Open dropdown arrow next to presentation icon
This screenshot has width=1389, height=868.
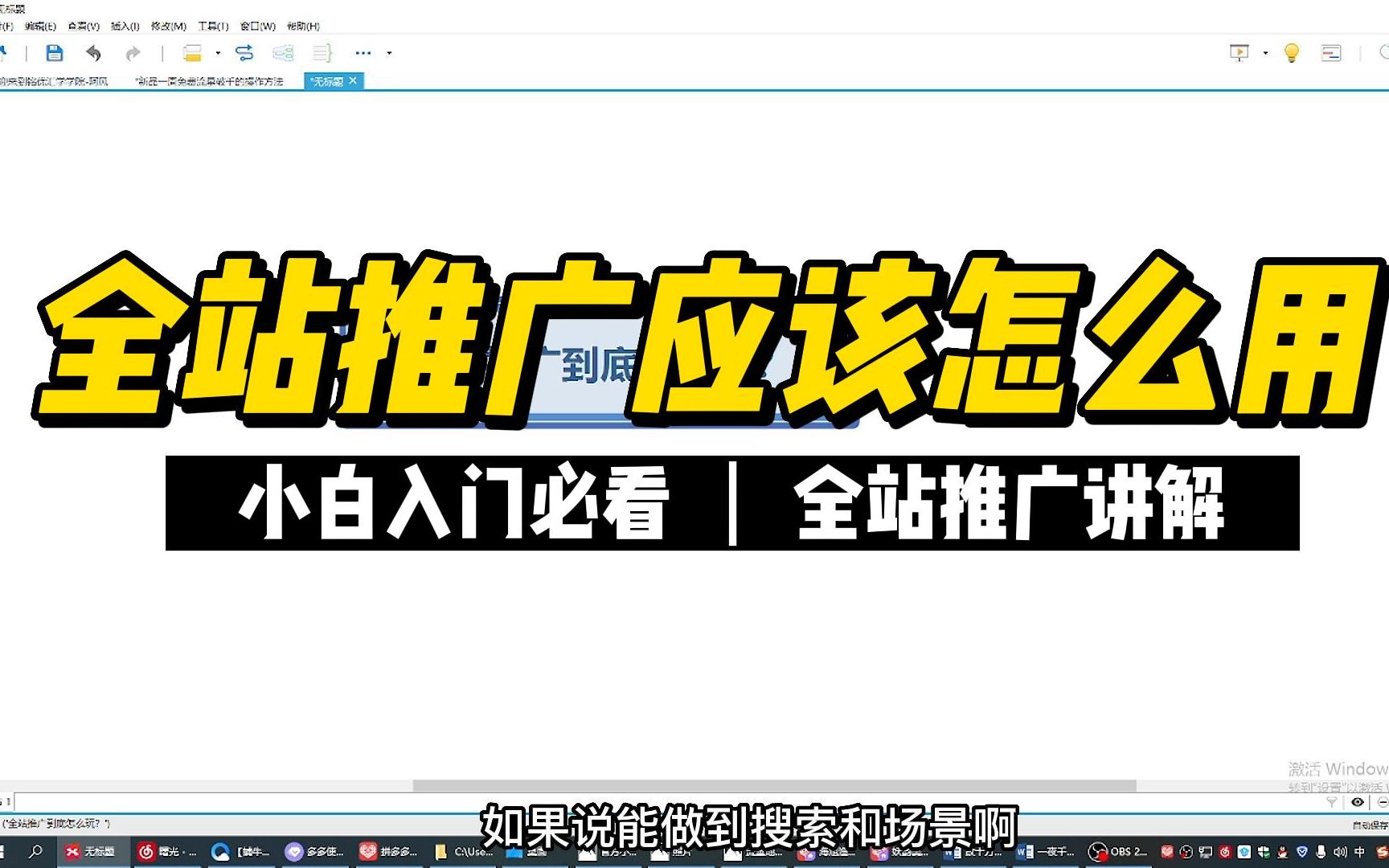pos(1265,53)
